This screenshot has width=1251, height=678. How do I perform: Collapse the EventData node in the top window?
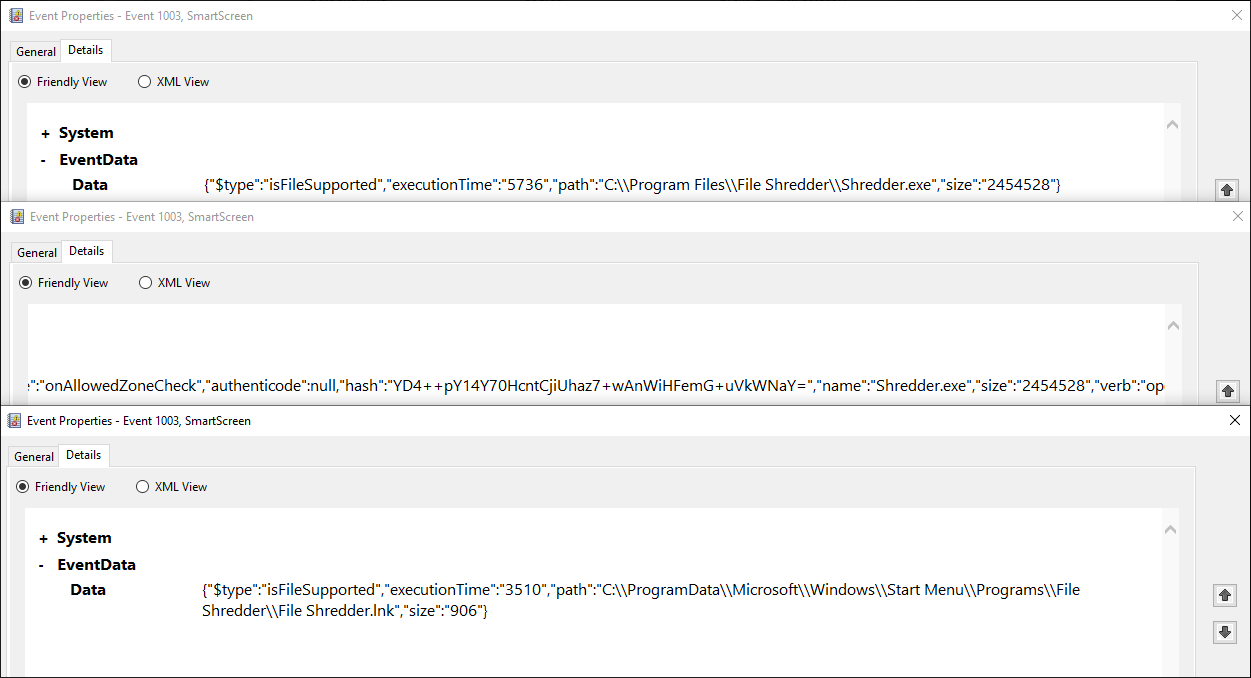[x=44, y=160]
